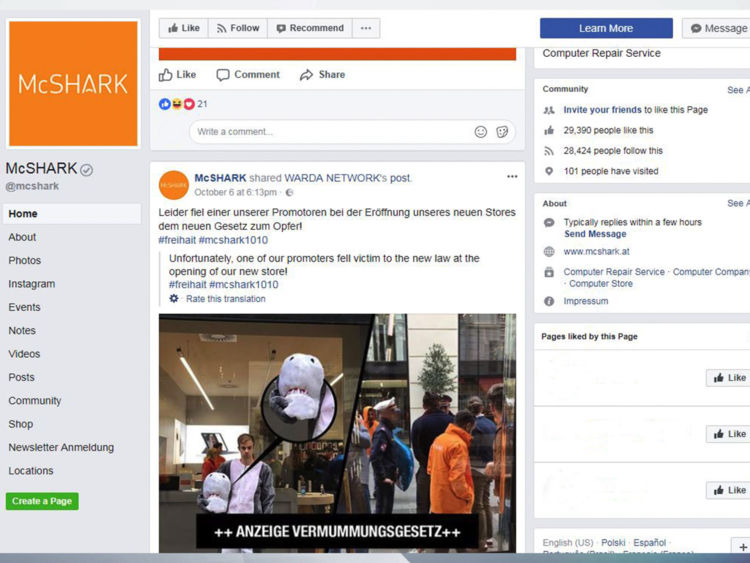
Task: Click the Recommend button
Action: click(310, 28)
